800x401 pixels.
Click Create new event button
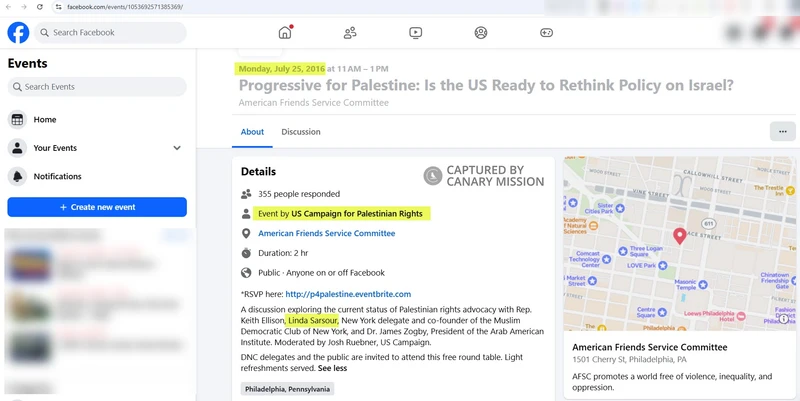(97, 207)
